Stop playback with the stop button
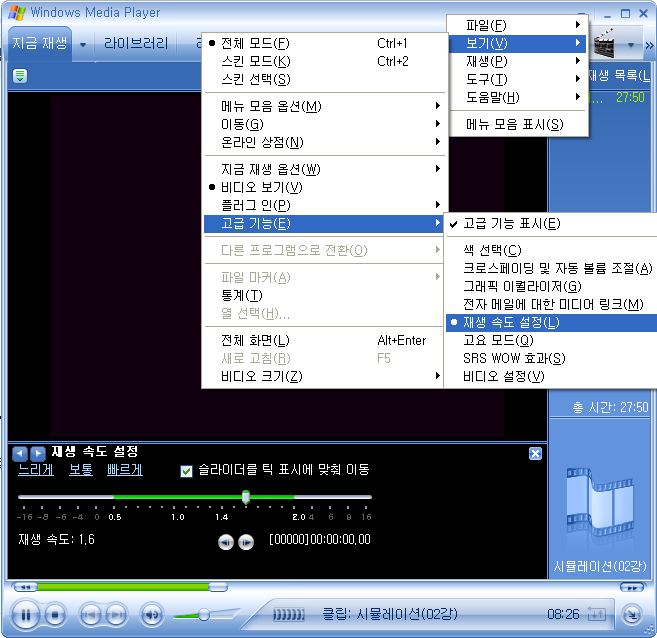The height and width of the screenshot is (638, 657). point(55,615)
